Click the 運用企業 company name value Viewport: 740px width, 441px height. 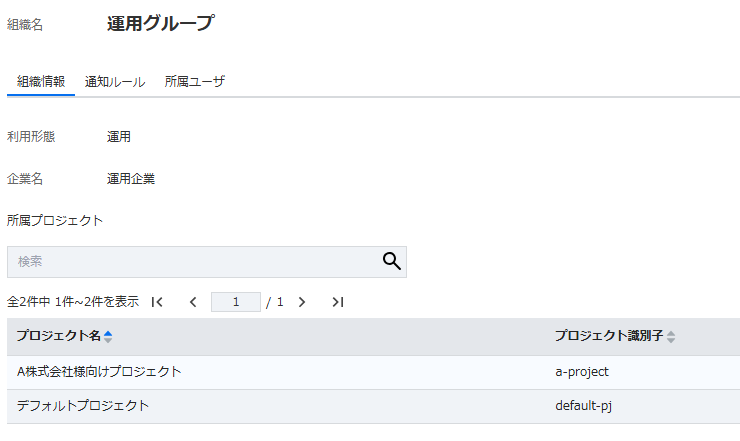(x=131, y=179)
